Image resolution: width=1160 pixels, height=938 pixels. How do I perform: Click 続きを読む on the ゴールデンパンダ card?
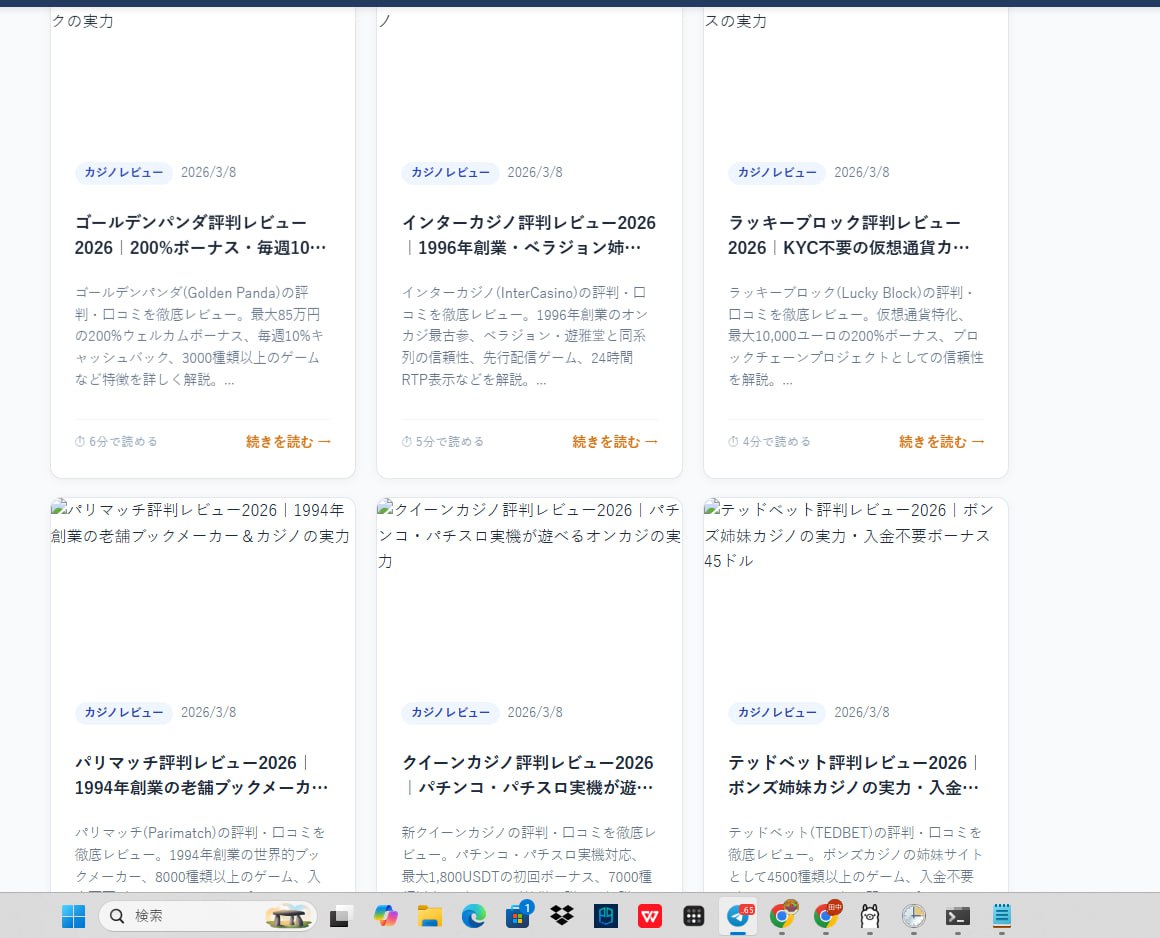point(288,441)
